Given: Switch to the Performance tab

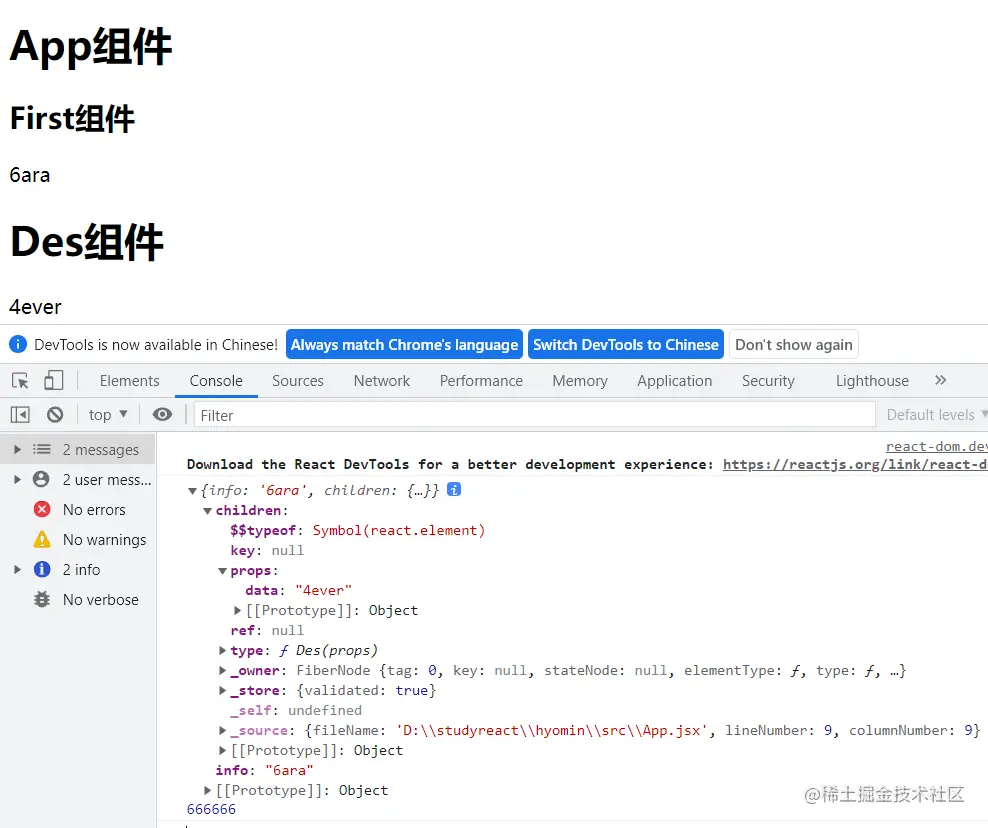Looking at the screenshot, I should tap(481, 381).
